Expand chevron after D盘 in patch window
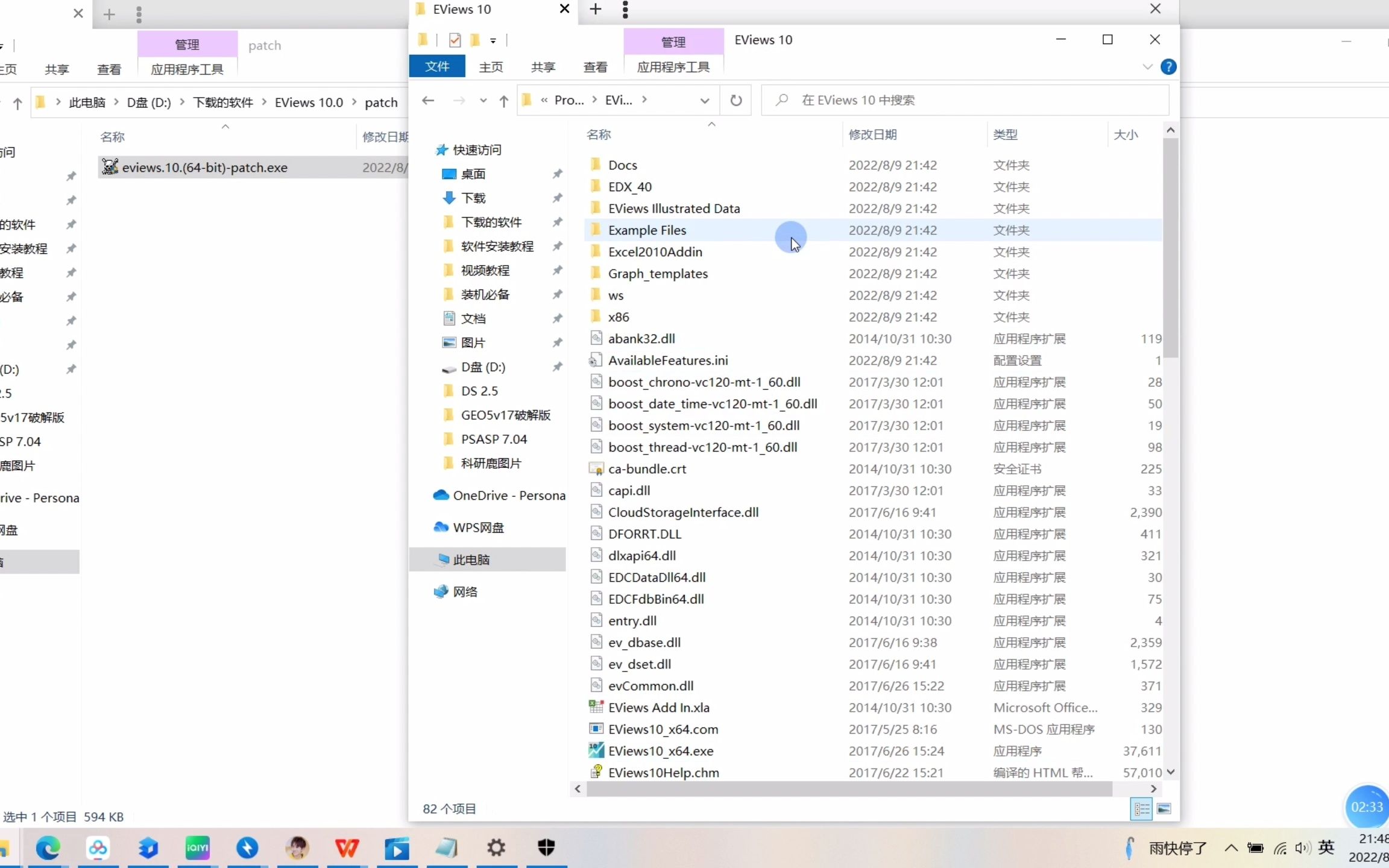This screenshot has height=868, width=1389. pos(182,102)
